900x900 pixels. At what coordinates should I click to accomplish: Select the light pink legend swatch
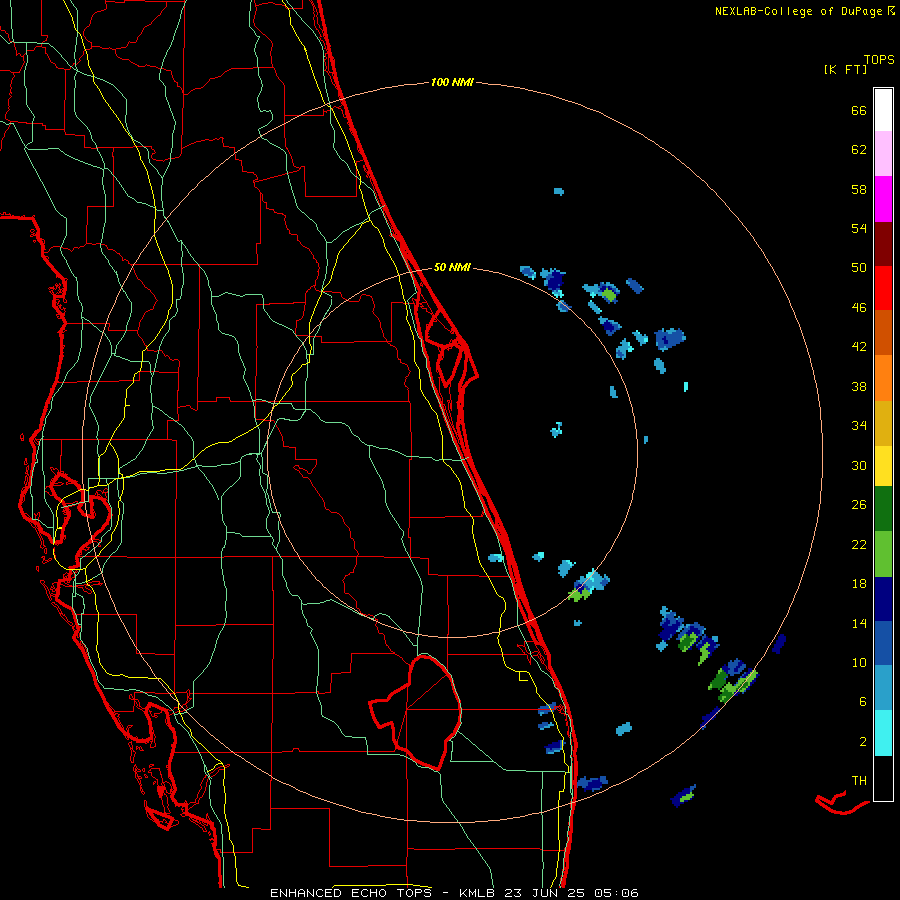tap(883, 154)
